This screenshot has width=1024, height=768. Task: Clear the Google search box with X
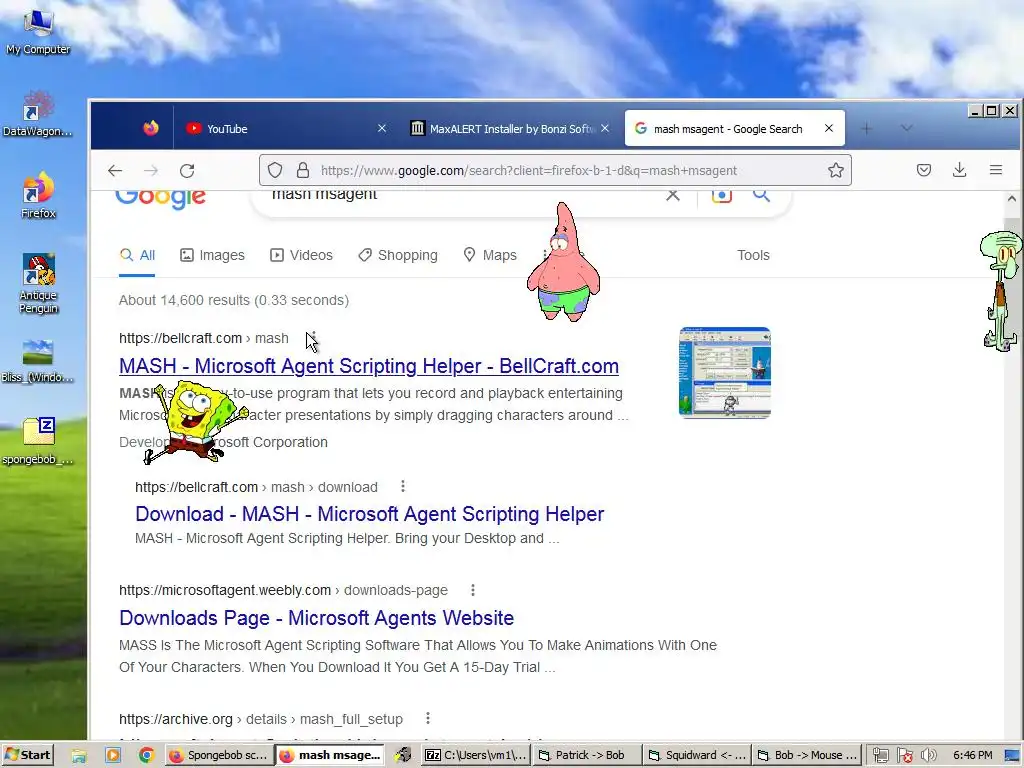[x=673, y=195]
